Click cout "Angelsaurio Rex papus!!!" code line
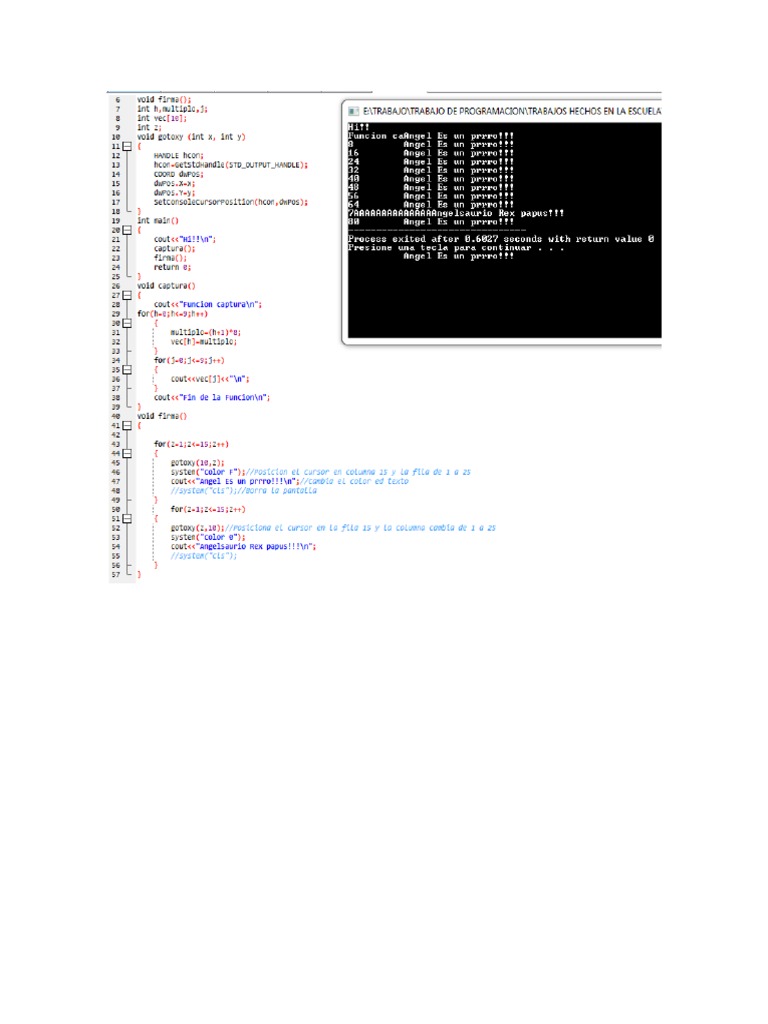 click(x=243, y=547)
